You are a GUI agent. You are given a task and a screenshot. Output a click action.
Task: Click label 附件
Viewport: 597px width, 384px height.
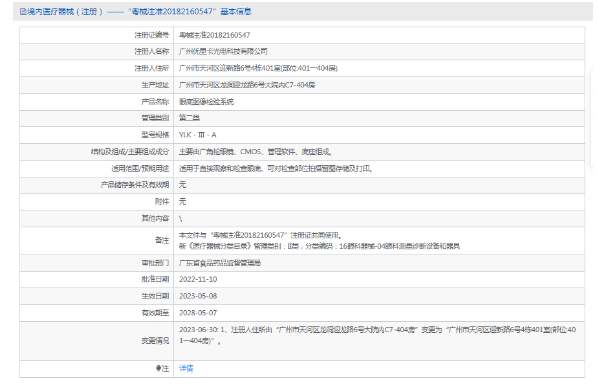(x=162, y=201)
